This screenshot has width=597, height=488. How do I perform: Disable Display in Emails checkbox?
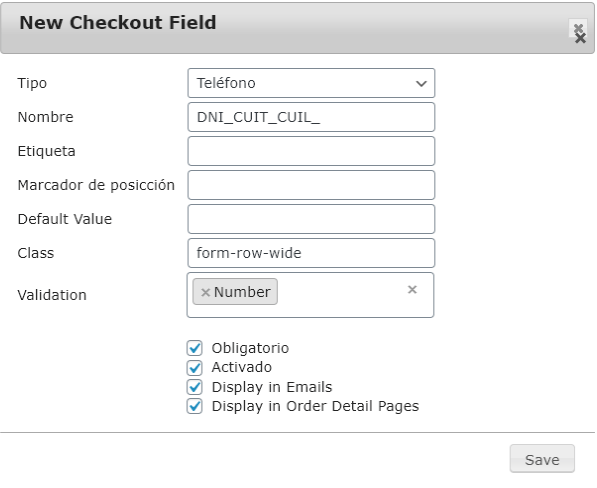pyautogui.click(x=195, y=387)
